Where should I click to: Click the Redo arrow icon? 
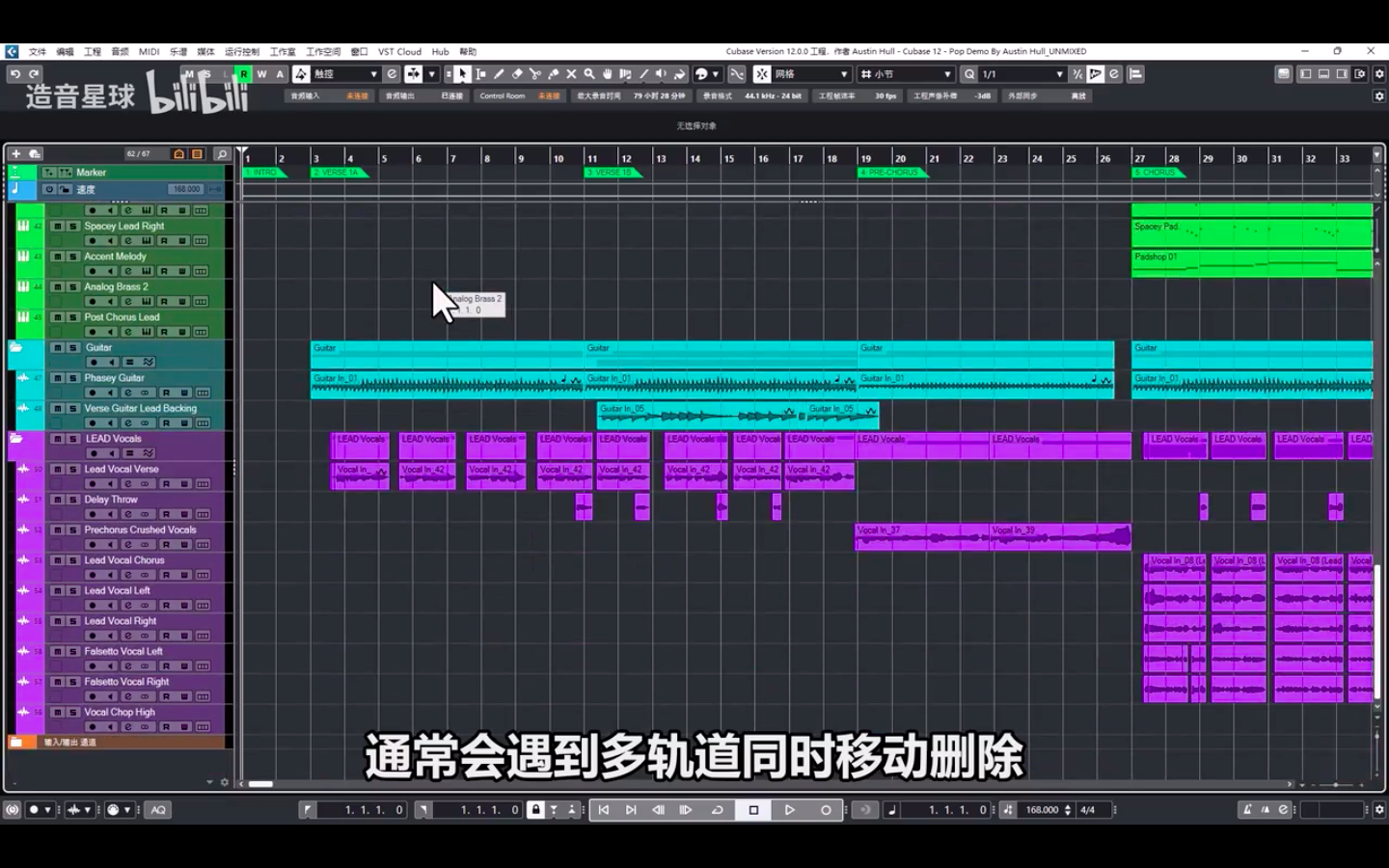click(x=34, y=74)
